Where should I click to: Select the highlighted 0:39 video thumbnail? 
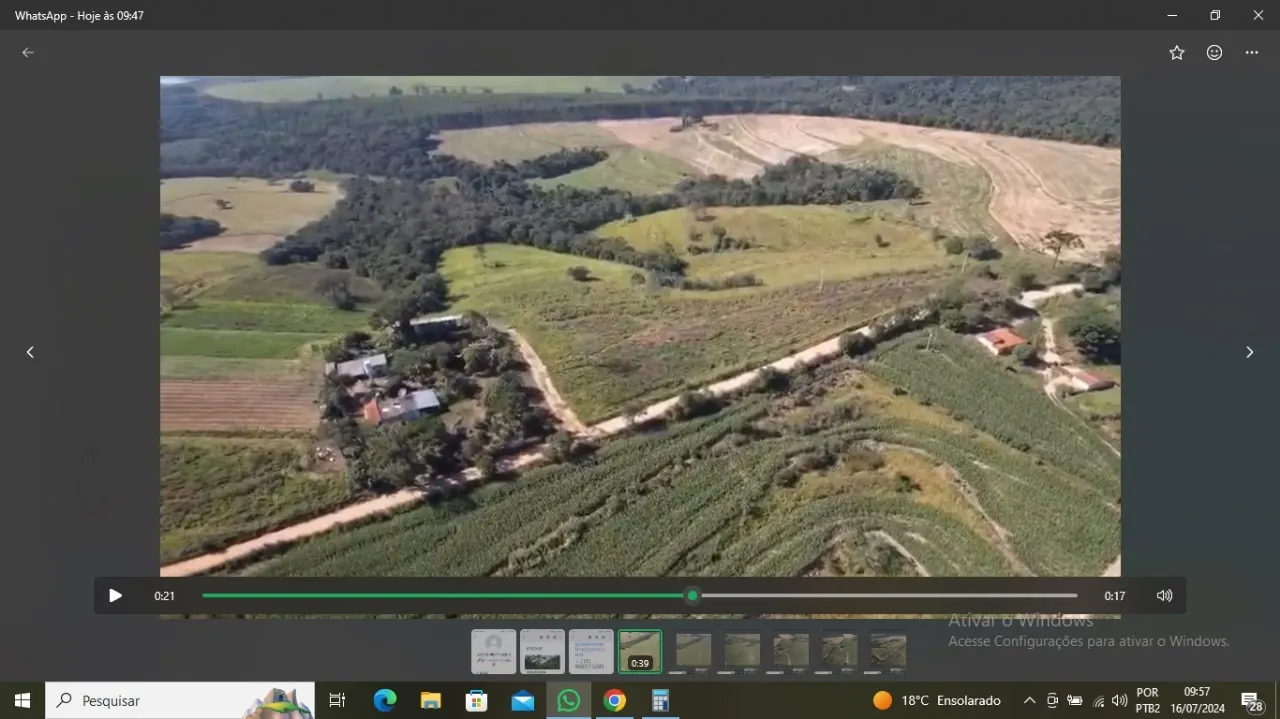(x=640, y=651)
